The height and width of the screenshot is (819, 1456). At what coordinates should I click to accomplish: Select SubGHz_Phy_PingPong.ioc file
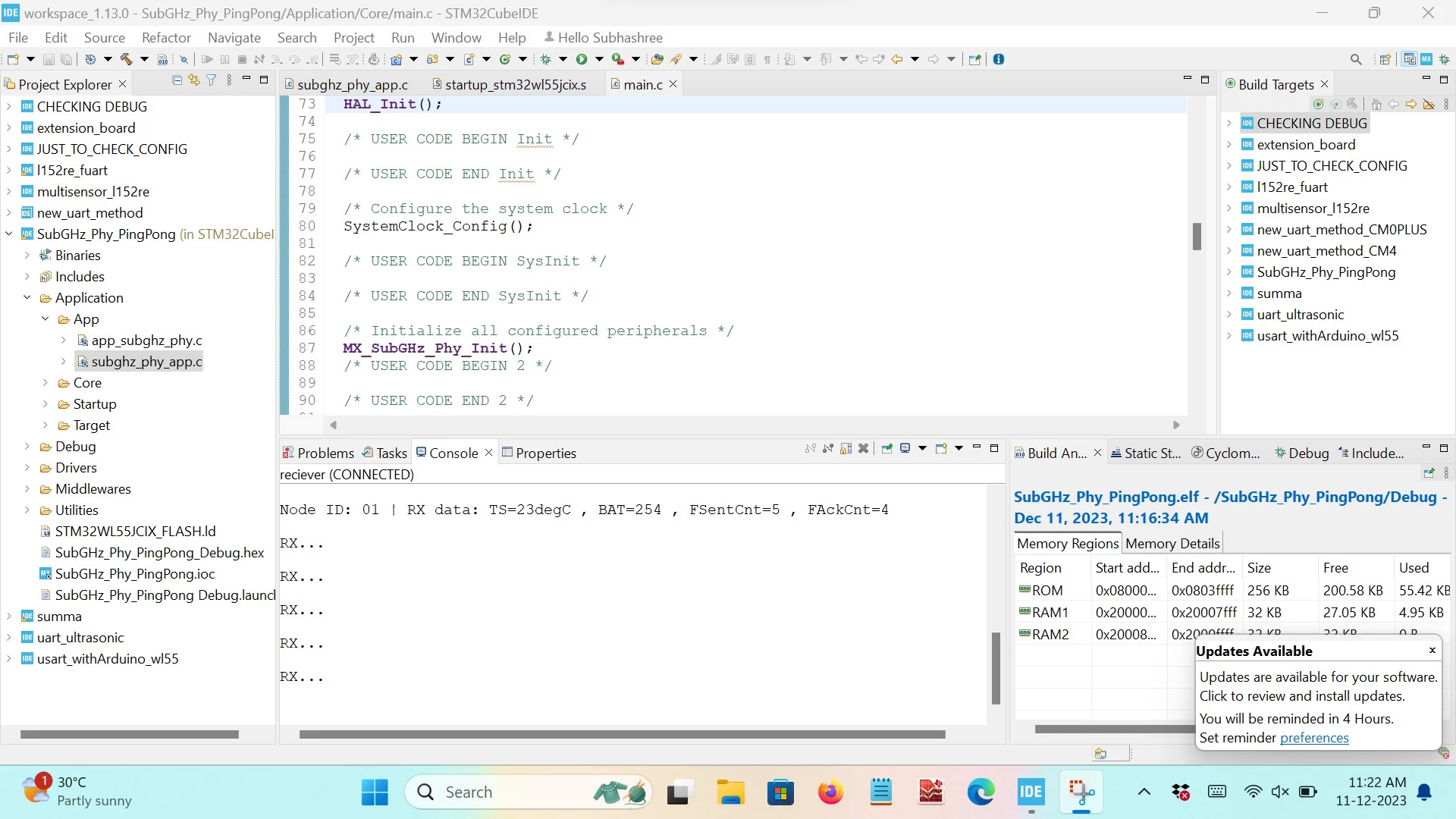point(135,574)
